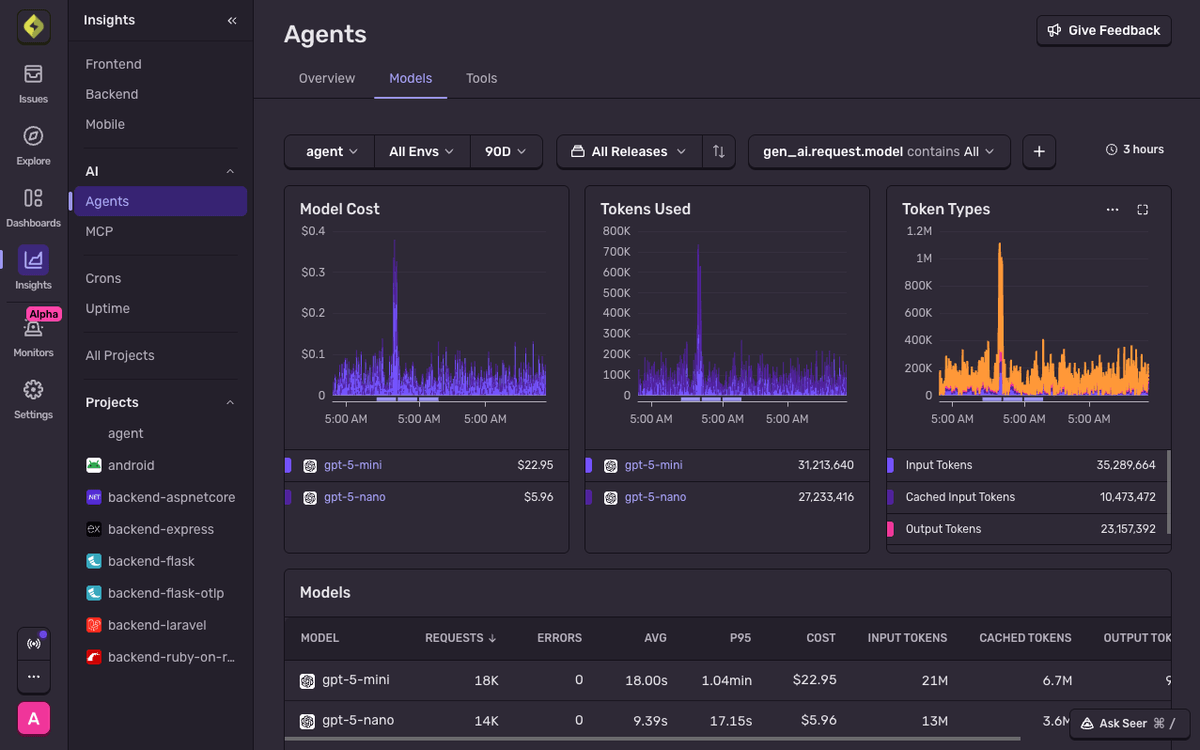Switch to the Overview tab
The image size is (1200, 750).
[327, 78]
